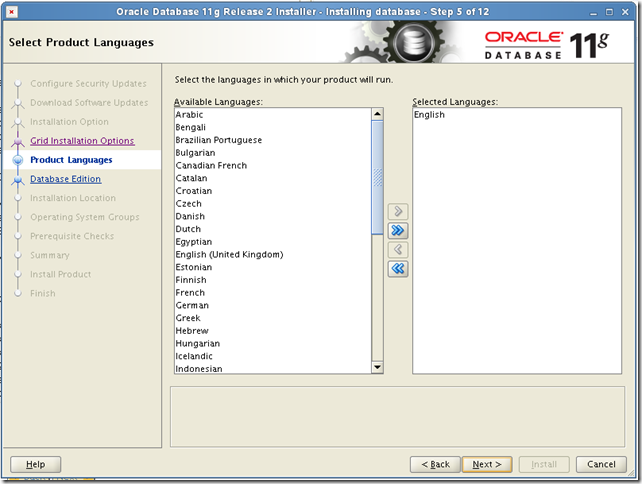Click the Available Languages scrollbar thumb
This screenshot has width=642, height=484.
377,177
